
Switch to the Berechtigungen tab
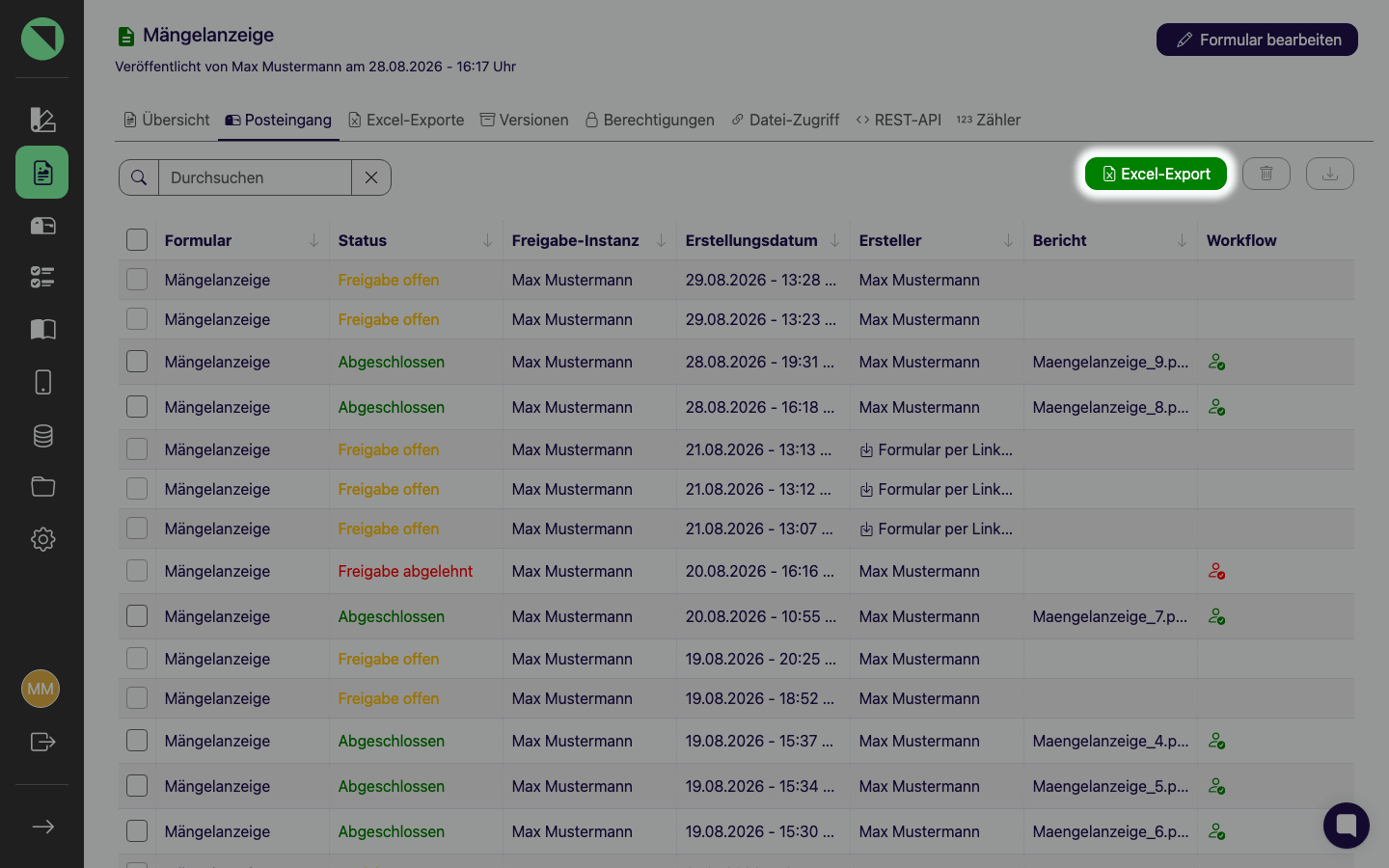650,120
